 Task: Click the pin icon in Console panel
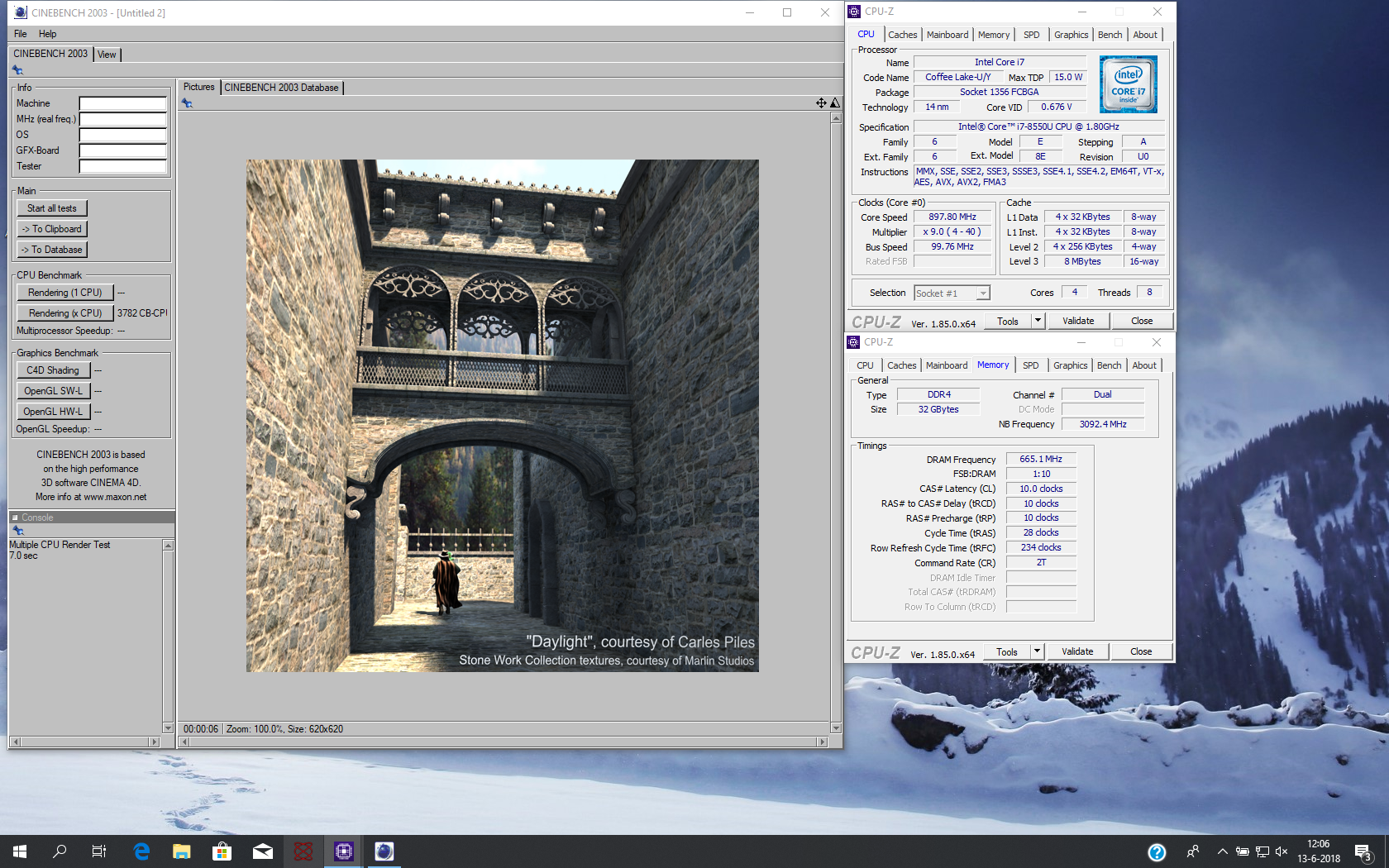pos(17,531)
